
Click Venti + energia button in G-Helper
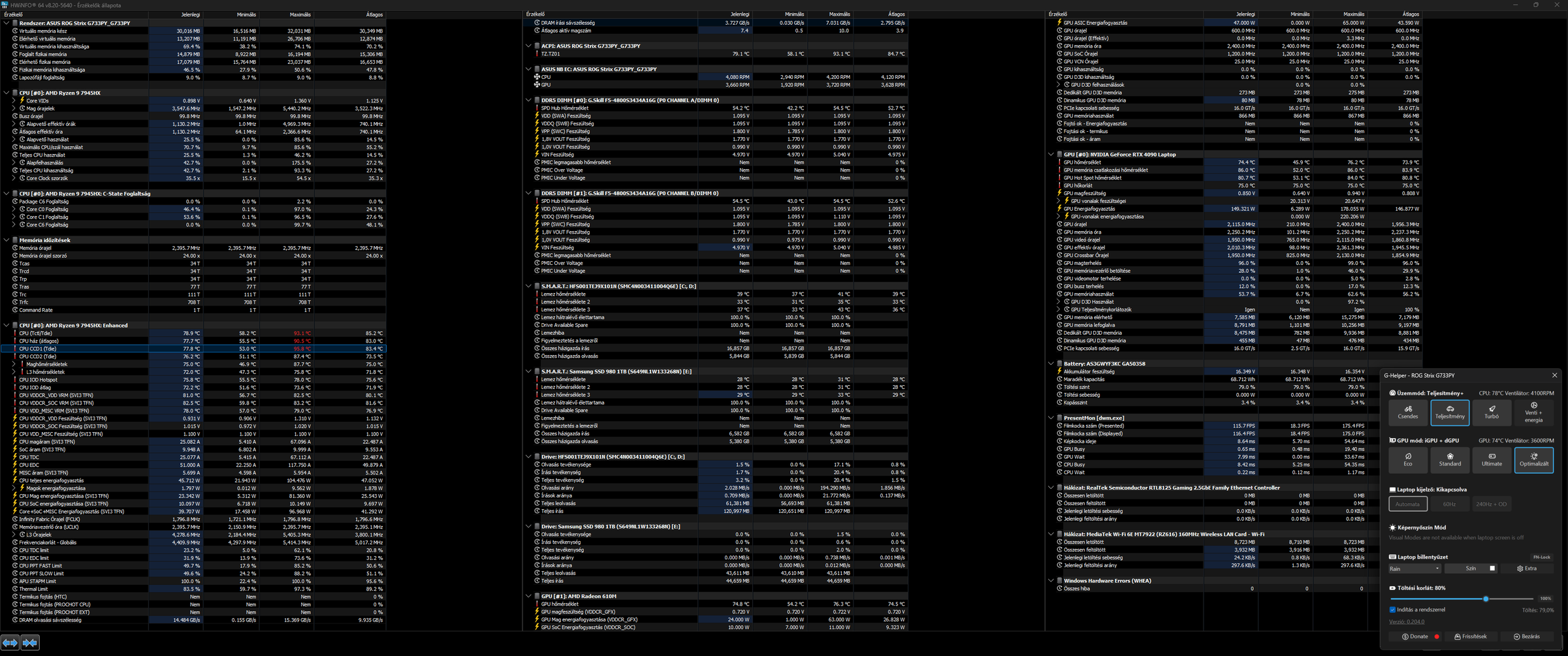(1533, 413)
